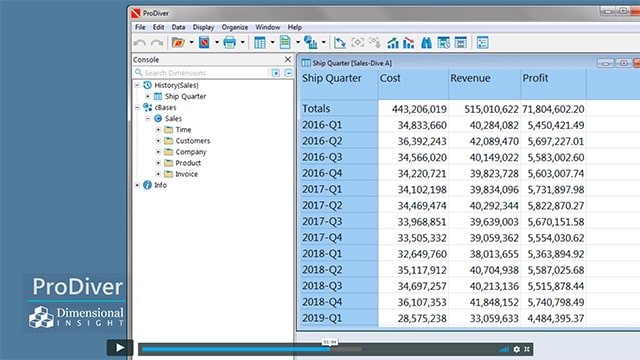The image size is (640, 360).
Task: Click the binoculars find icon
Action: [x=427, y=42]
